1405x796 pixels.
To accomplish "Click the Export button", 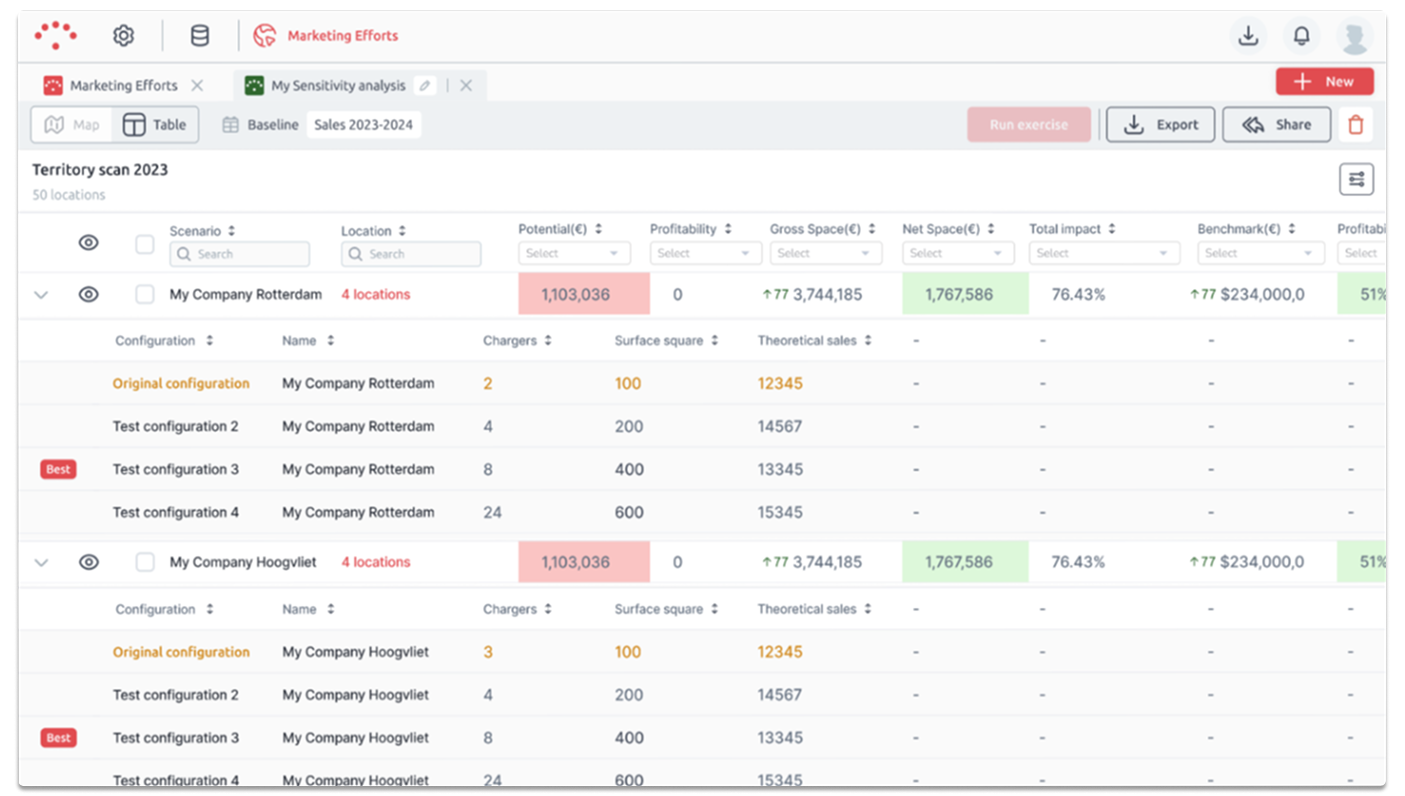I will tap(1160, 125).
